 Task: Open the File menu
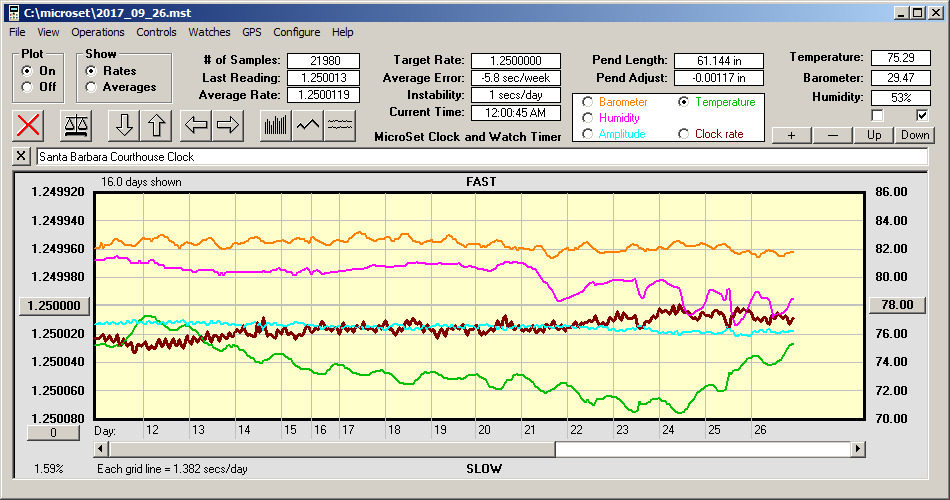[x=17, y=32]
